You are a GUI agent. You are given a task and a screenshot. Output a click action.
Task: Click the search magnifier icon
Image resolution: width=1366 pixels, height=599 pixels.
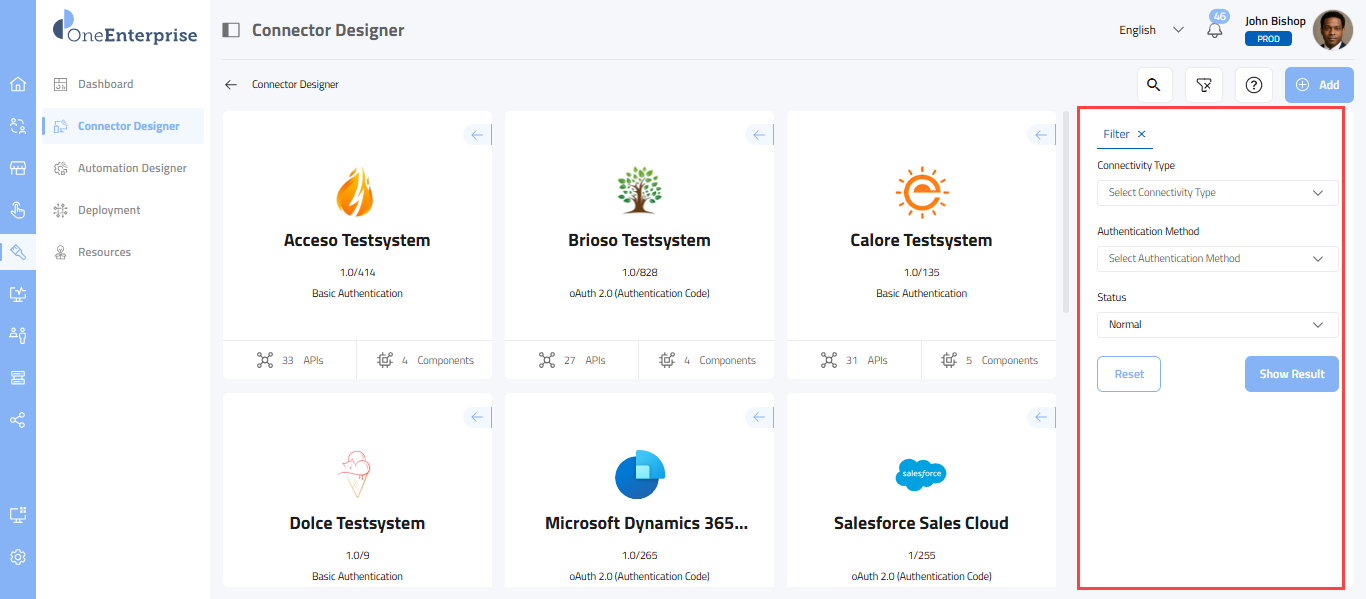(x=1154, y=85)
